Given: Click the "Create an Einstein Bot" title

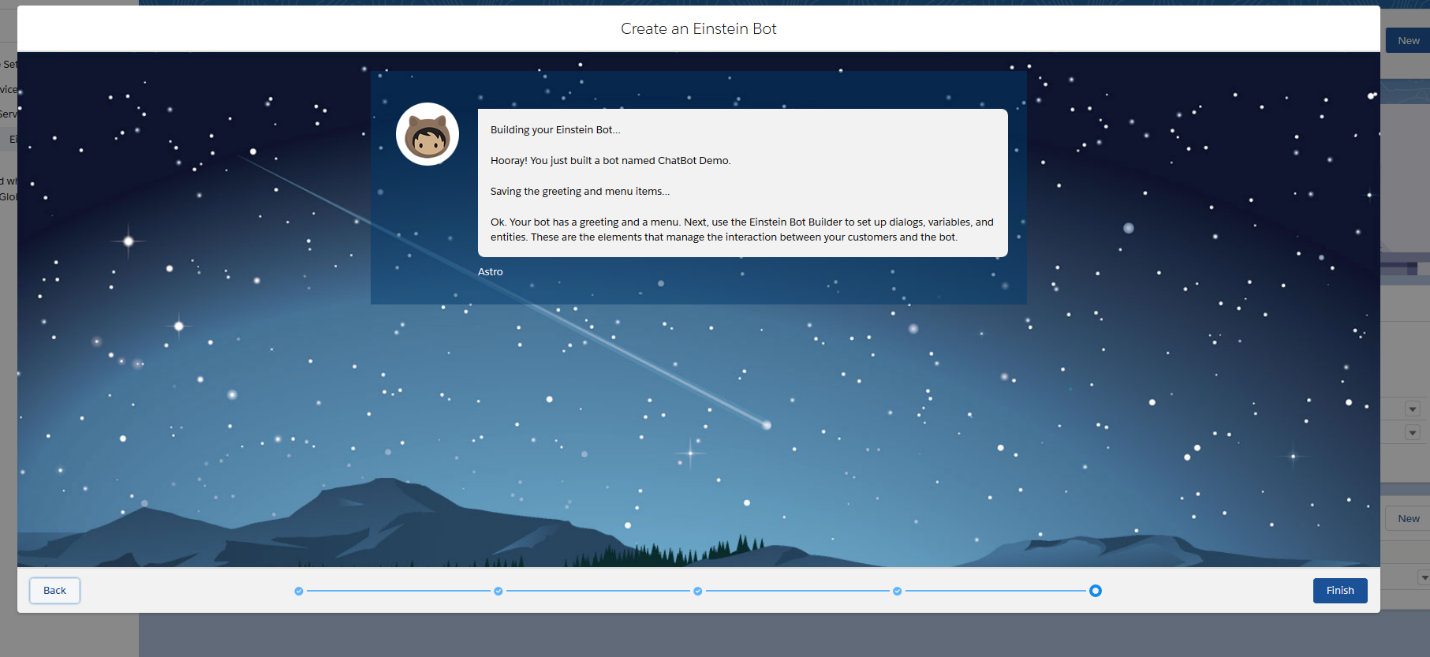Looking at the screenshot, I should (699, 29).
